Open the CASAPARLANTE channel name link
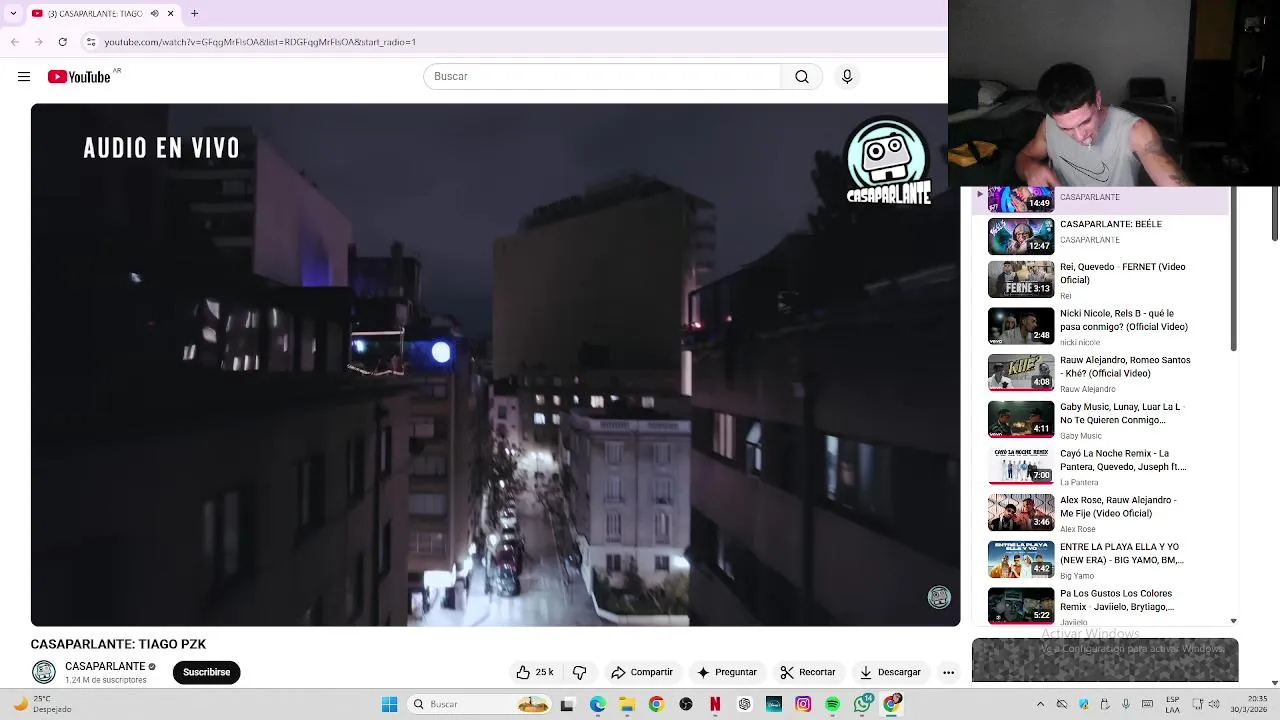The height and width of the screenshot is (720, 1280). tap(105, 666)
